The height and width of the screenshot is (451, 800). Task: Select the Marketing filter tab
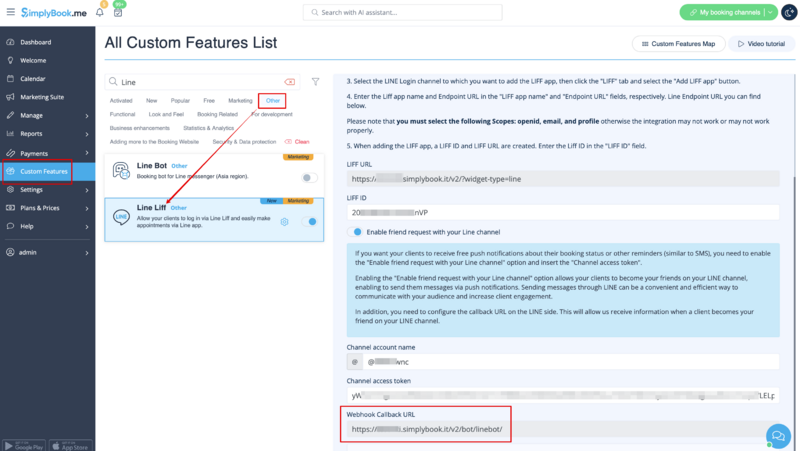click(x=240, y=101)
